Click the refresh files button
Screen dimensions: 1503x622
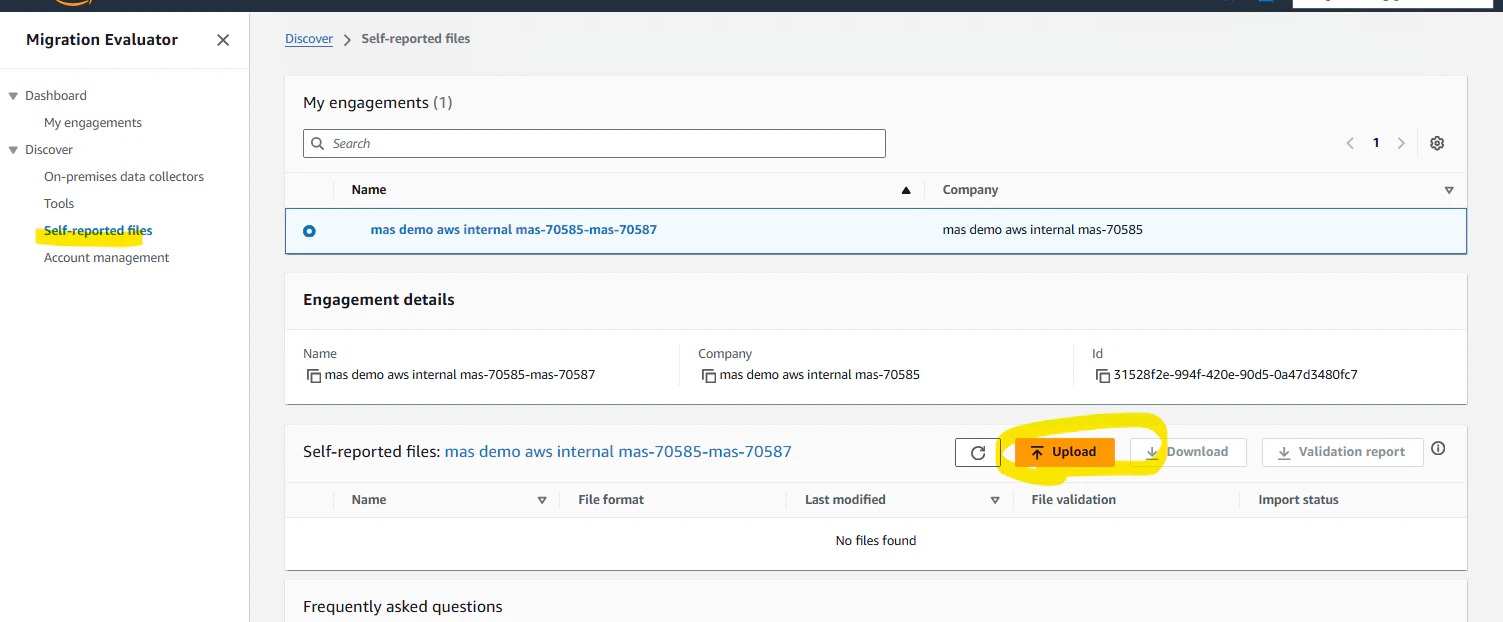(978, 452)
